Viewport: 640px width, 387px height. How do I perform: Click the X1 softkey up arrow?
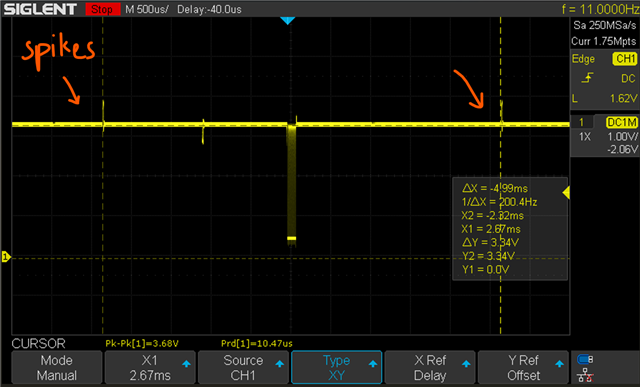tap(186, 363)
